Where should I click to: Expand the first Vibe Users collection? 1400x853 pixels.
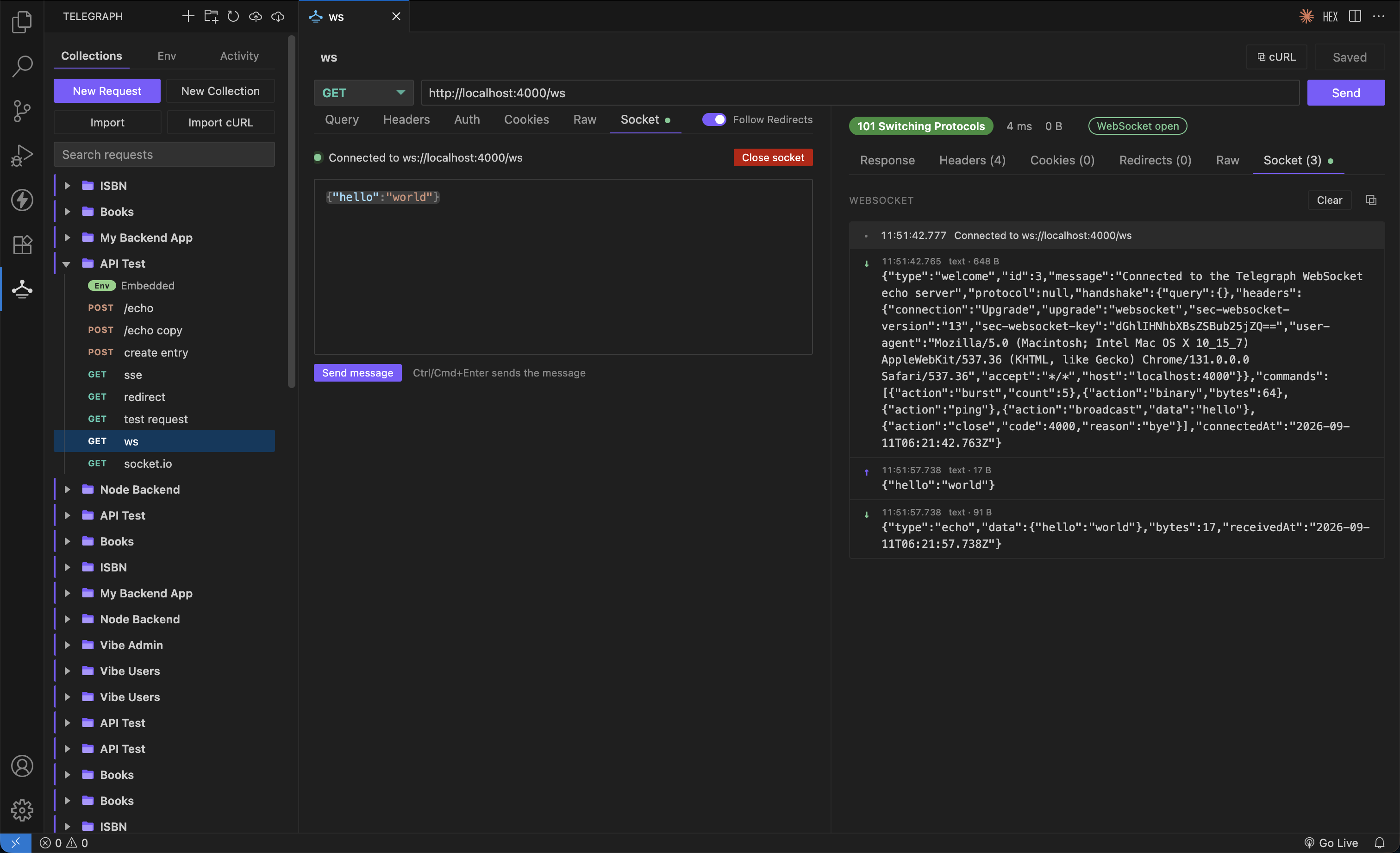67,671
